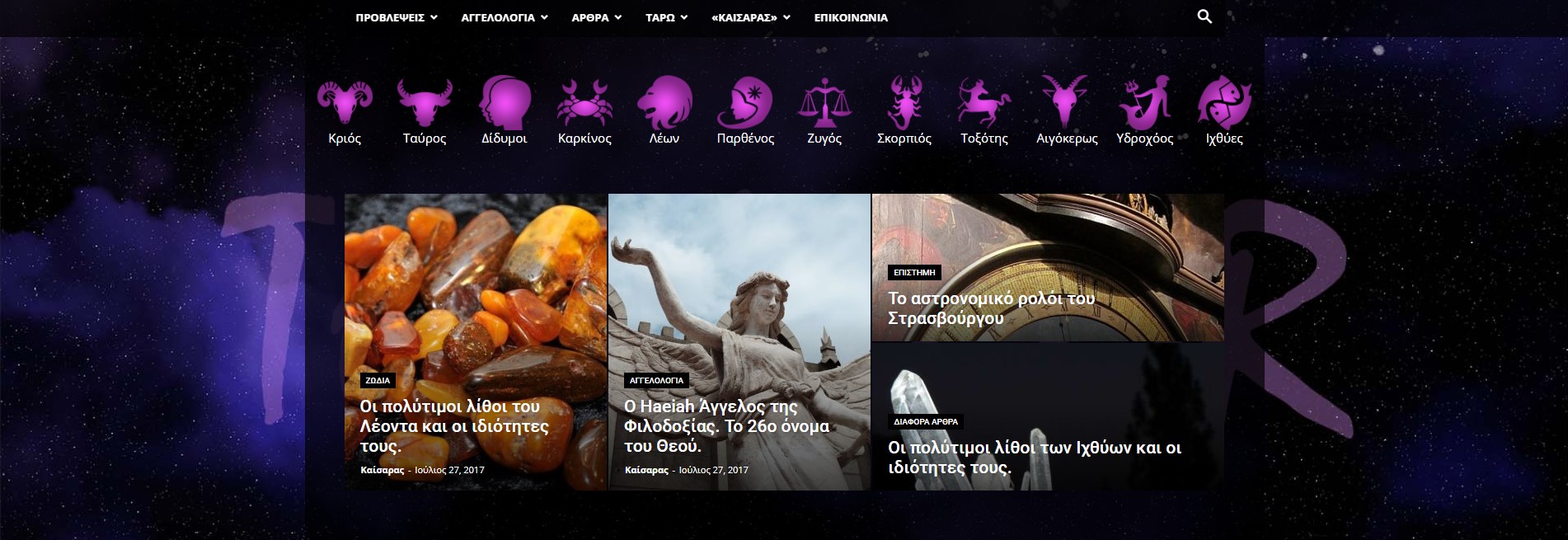Screen dimensions: 1568x540
Task: Open Καίσαρας author link under Leo gemstones article
Action: pyautogui.click(x=382, y=470)
